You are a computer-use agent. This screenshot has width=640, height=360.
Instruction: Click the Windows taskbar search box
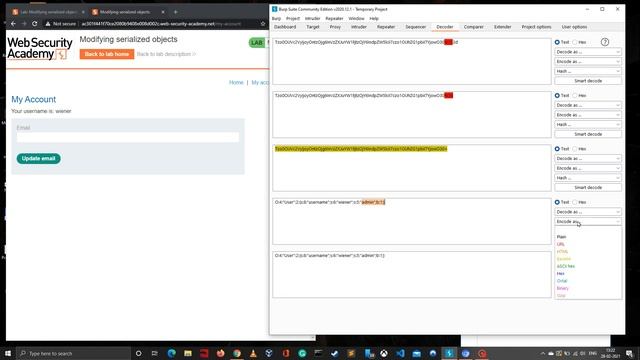pyautogui.click(x=73, y=353)
